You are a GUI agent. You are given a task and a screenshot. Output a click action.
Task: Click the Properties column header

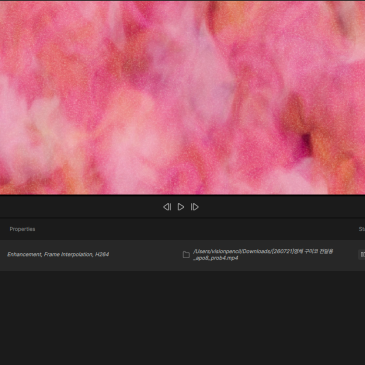(22, 229)
